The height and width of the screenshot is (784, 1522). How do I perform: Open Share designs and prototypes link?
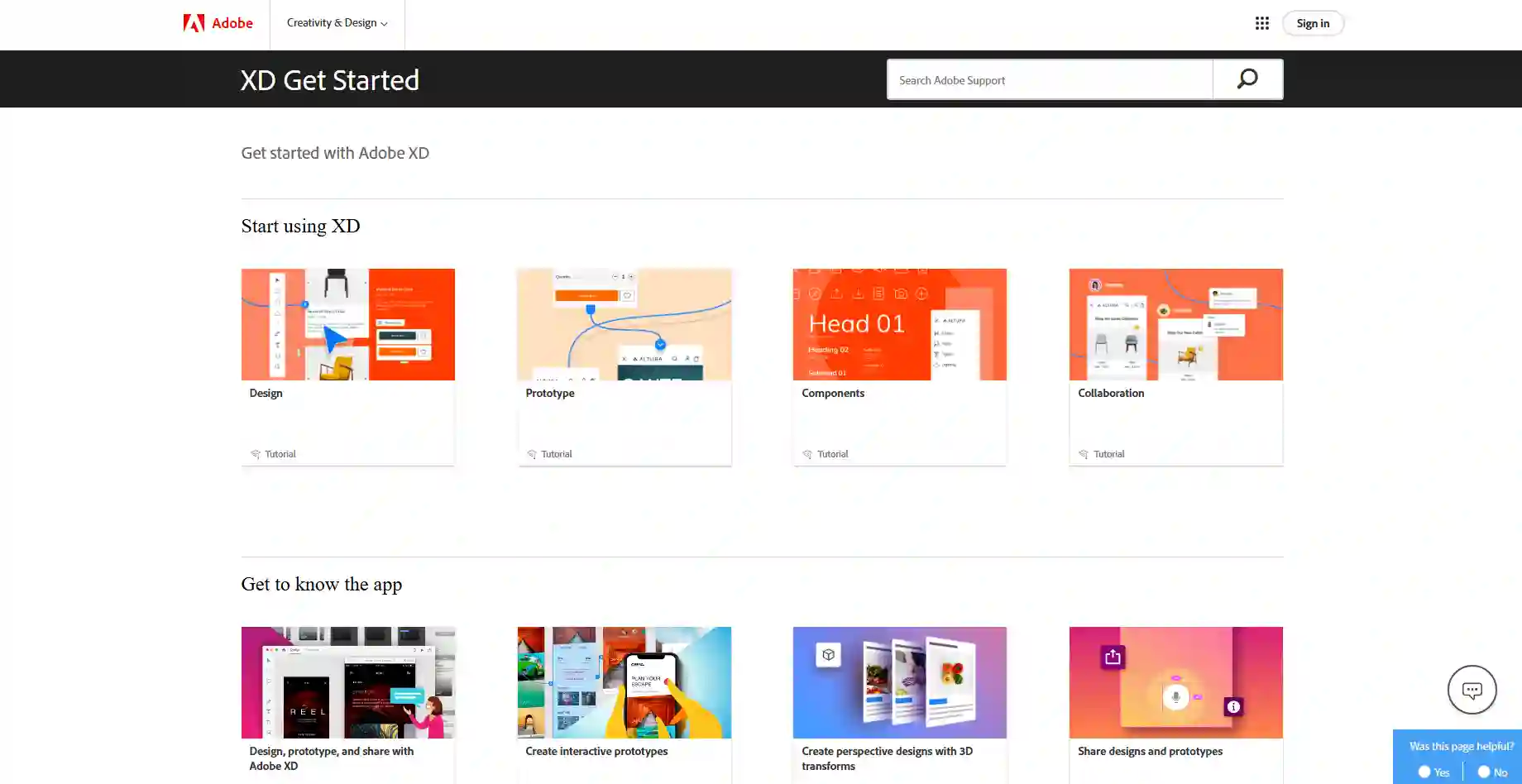point(1150,752)
